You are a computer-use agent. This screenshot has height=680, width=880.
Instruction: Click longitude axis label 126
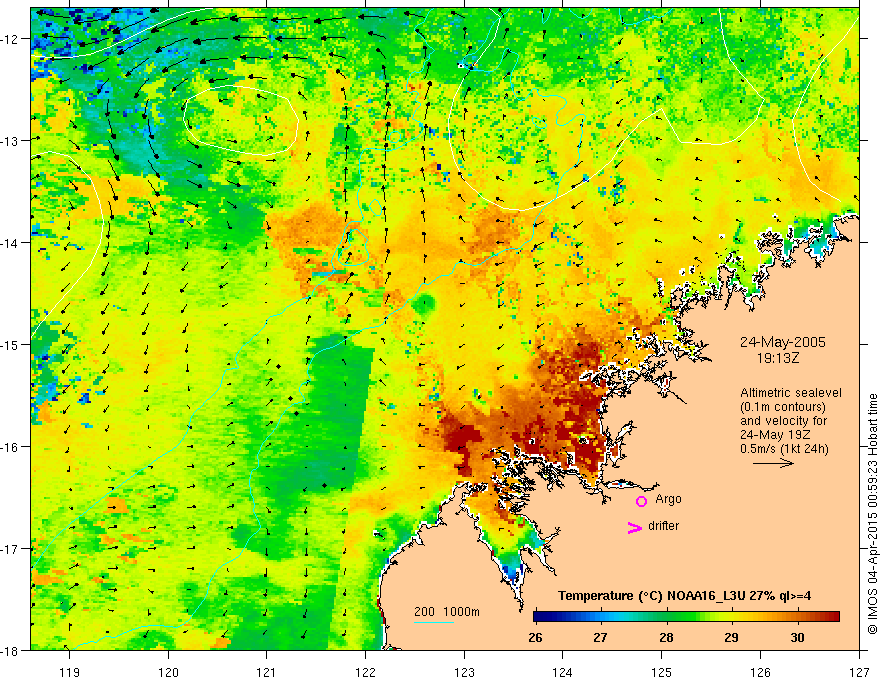(x=760, y=672)
